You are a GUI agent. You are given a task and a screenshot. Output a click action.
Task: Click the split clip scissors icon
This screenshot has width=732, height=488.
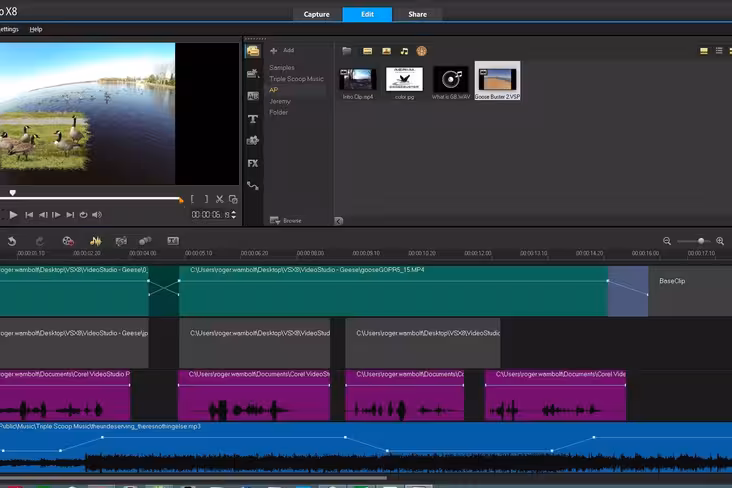(x=219, y=199)
